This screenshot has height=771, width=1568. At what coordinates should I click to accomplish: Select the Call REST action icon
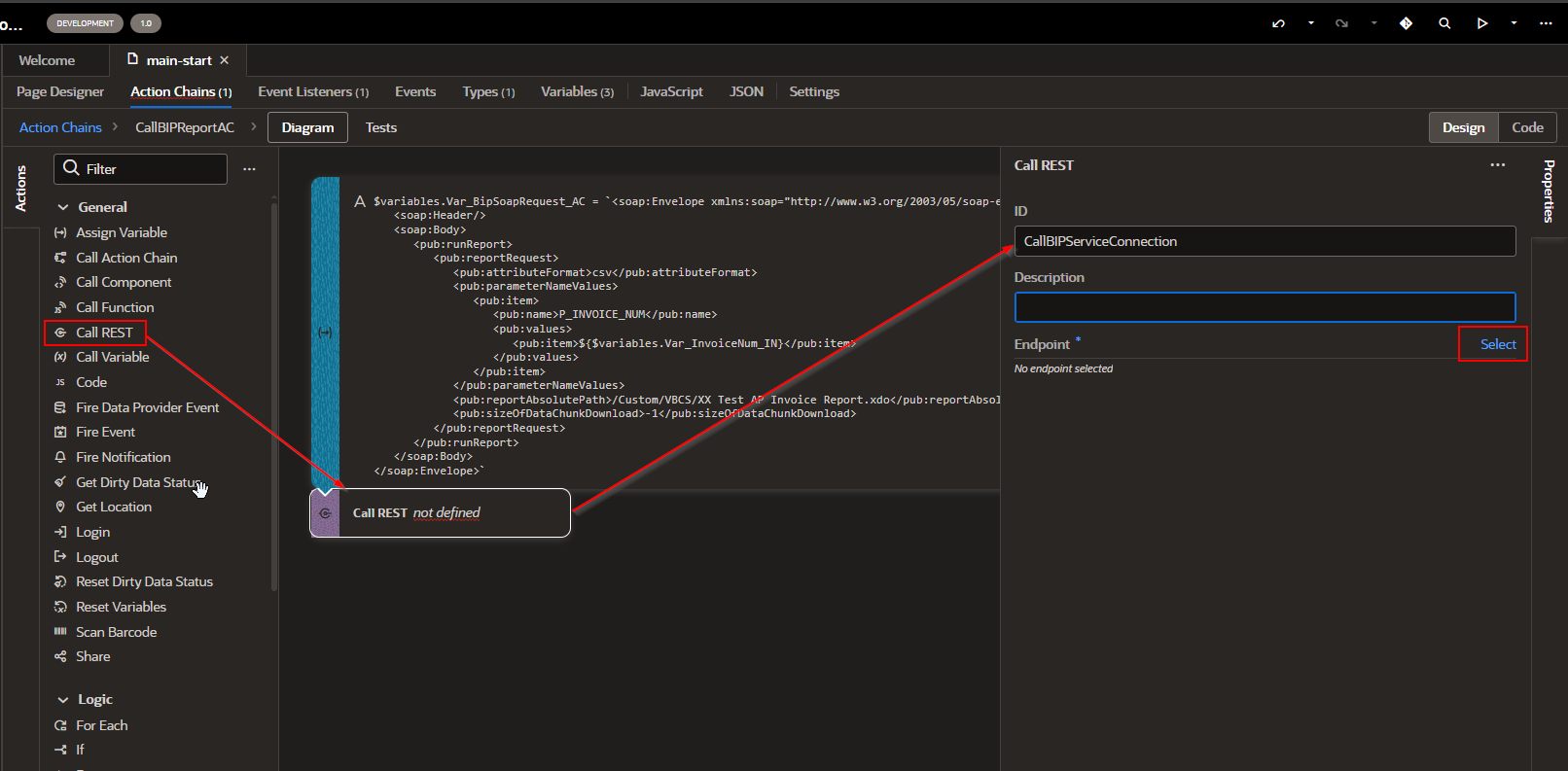coord(60,333)
